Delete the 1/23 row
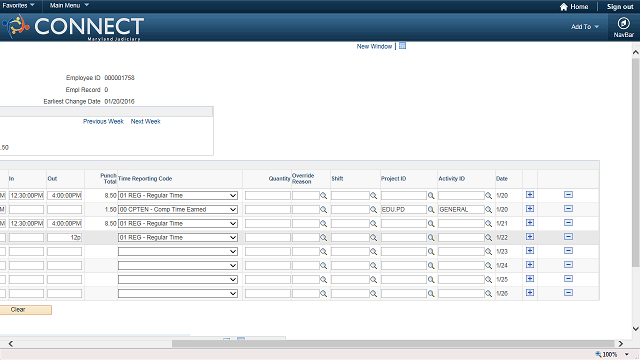 pyautogui.click(x=568, y=251)
